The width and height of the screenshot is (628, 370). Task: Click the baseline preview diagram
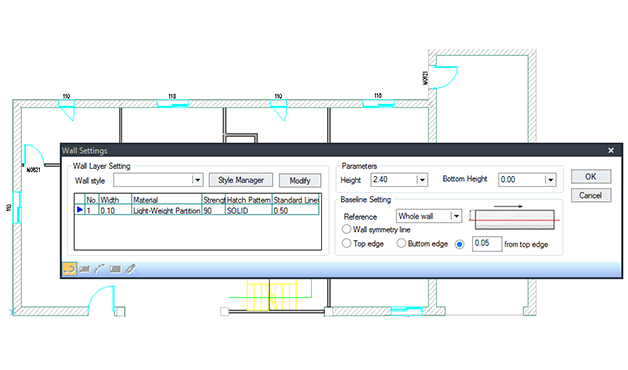tap(515, 218)
